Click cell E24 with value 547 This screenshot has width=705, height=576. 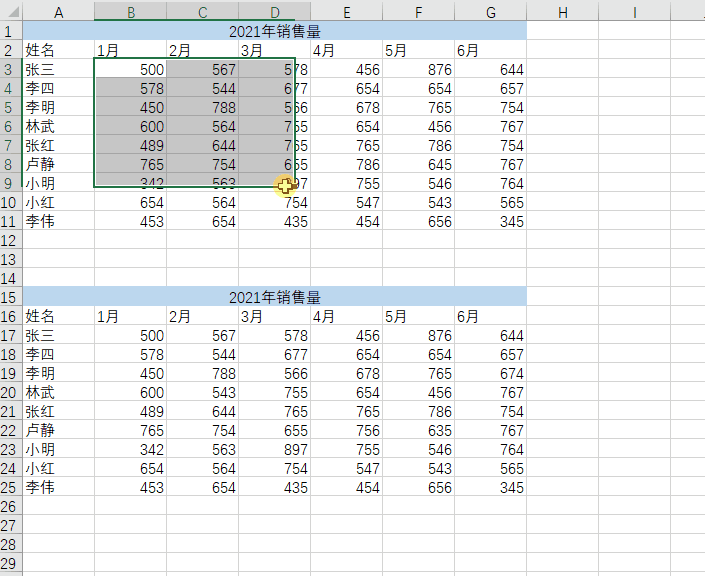(347, 468)
